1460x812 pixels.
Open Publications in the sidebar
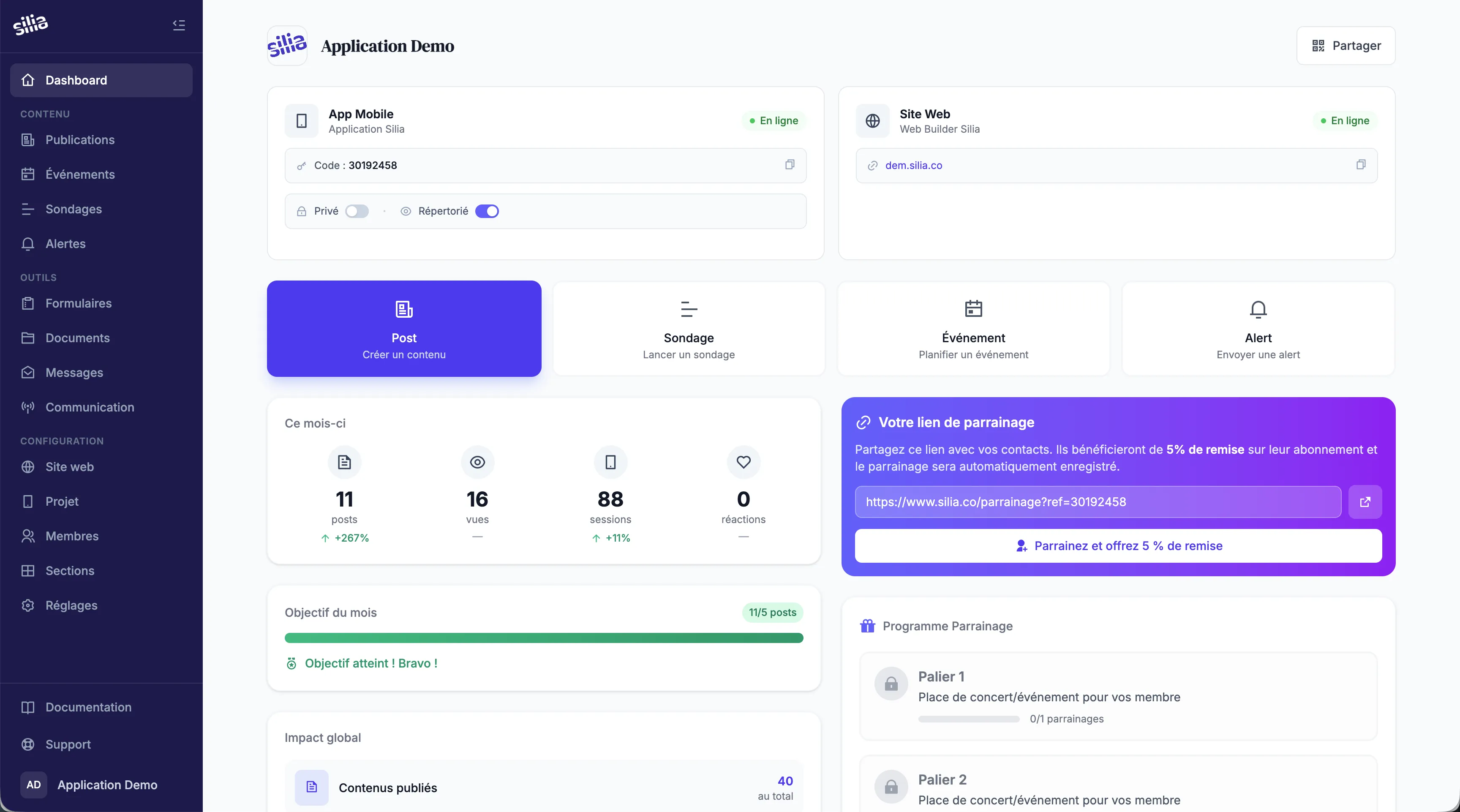tap(80, 140)
